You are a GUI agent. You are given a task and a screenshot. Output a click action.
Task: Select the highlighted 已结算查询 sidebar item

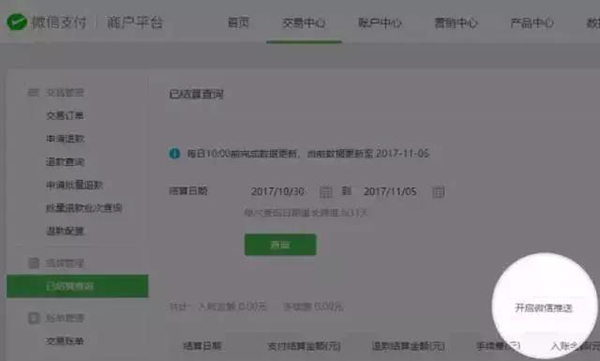click(x=77, y=286)
